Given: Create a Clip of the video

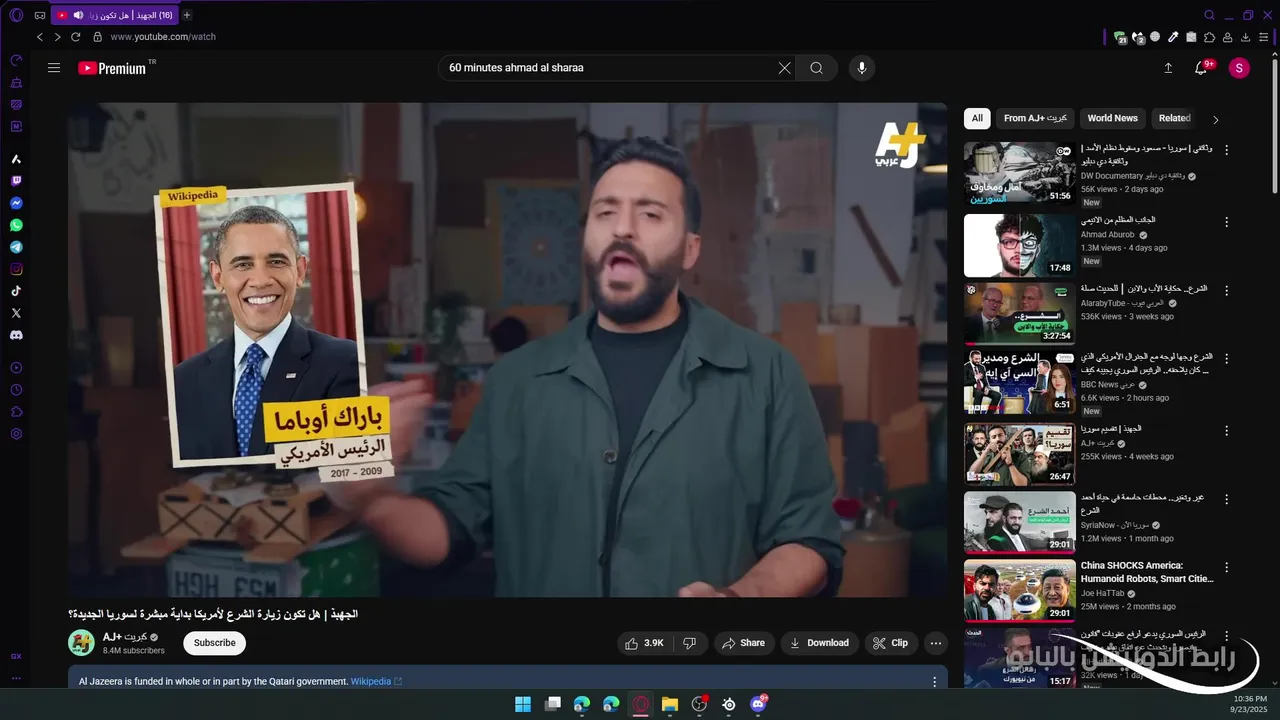Looking at the screenshot, I should point(890,643).
